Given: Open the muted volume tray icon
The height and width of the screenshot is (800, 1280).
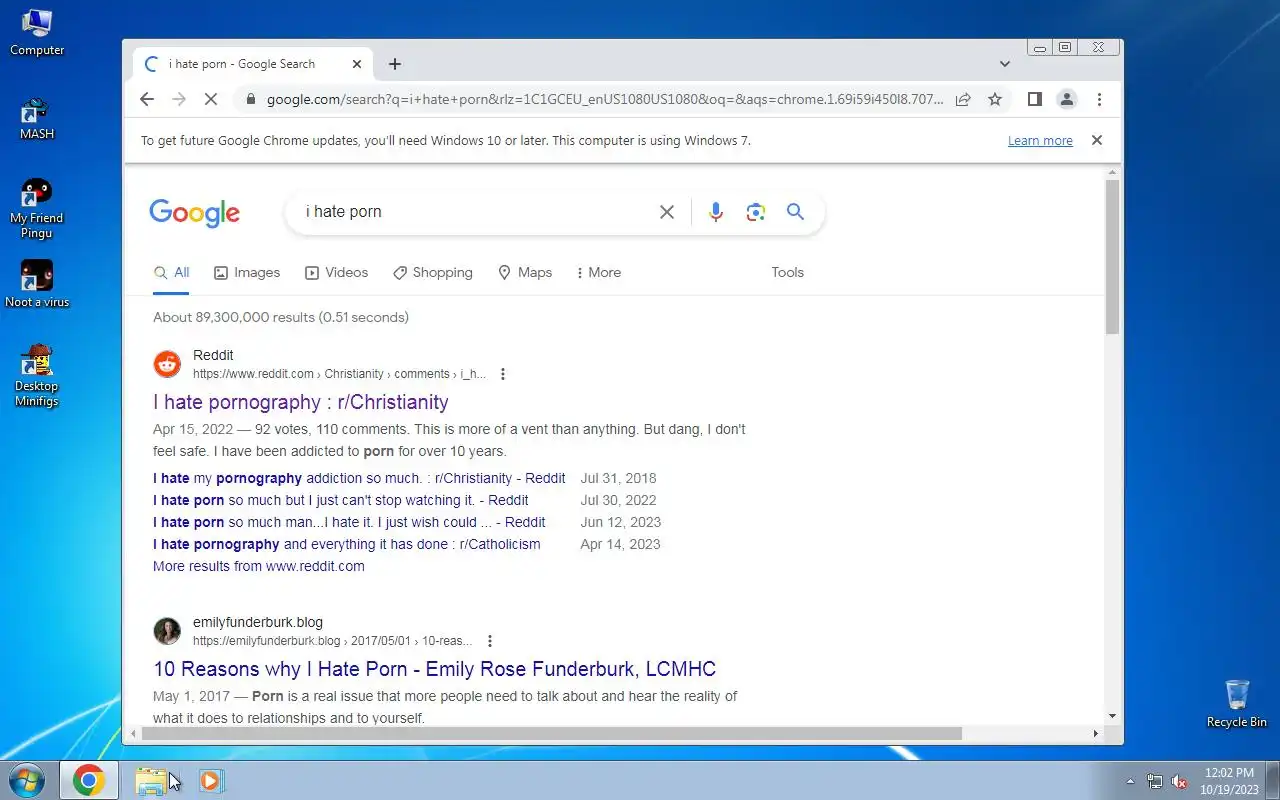Looking at the screenshot, I should click(x=1179, y=782).
